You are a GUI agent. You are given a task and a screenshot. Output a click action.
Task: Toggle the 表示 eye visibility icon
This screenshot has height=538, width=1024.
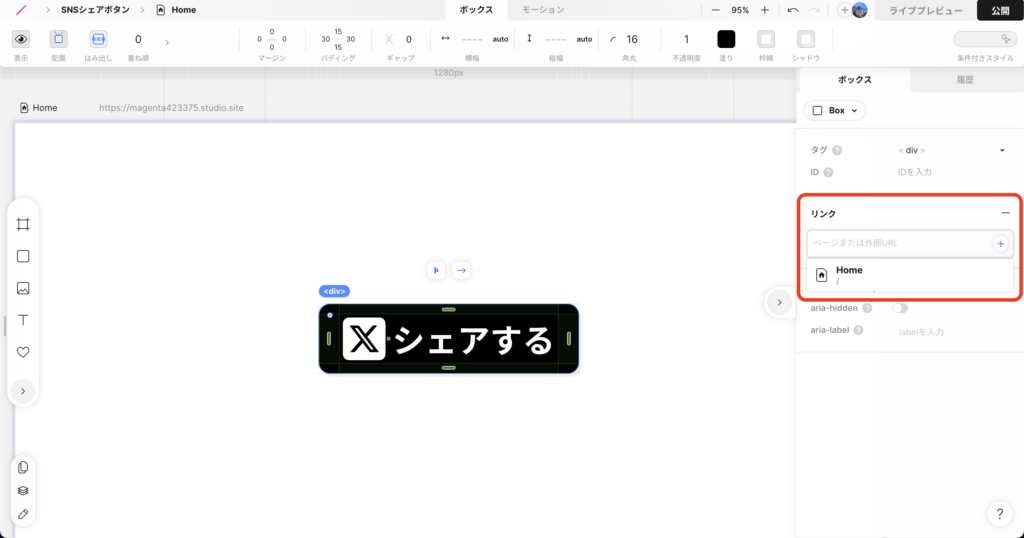click(21, 39)
